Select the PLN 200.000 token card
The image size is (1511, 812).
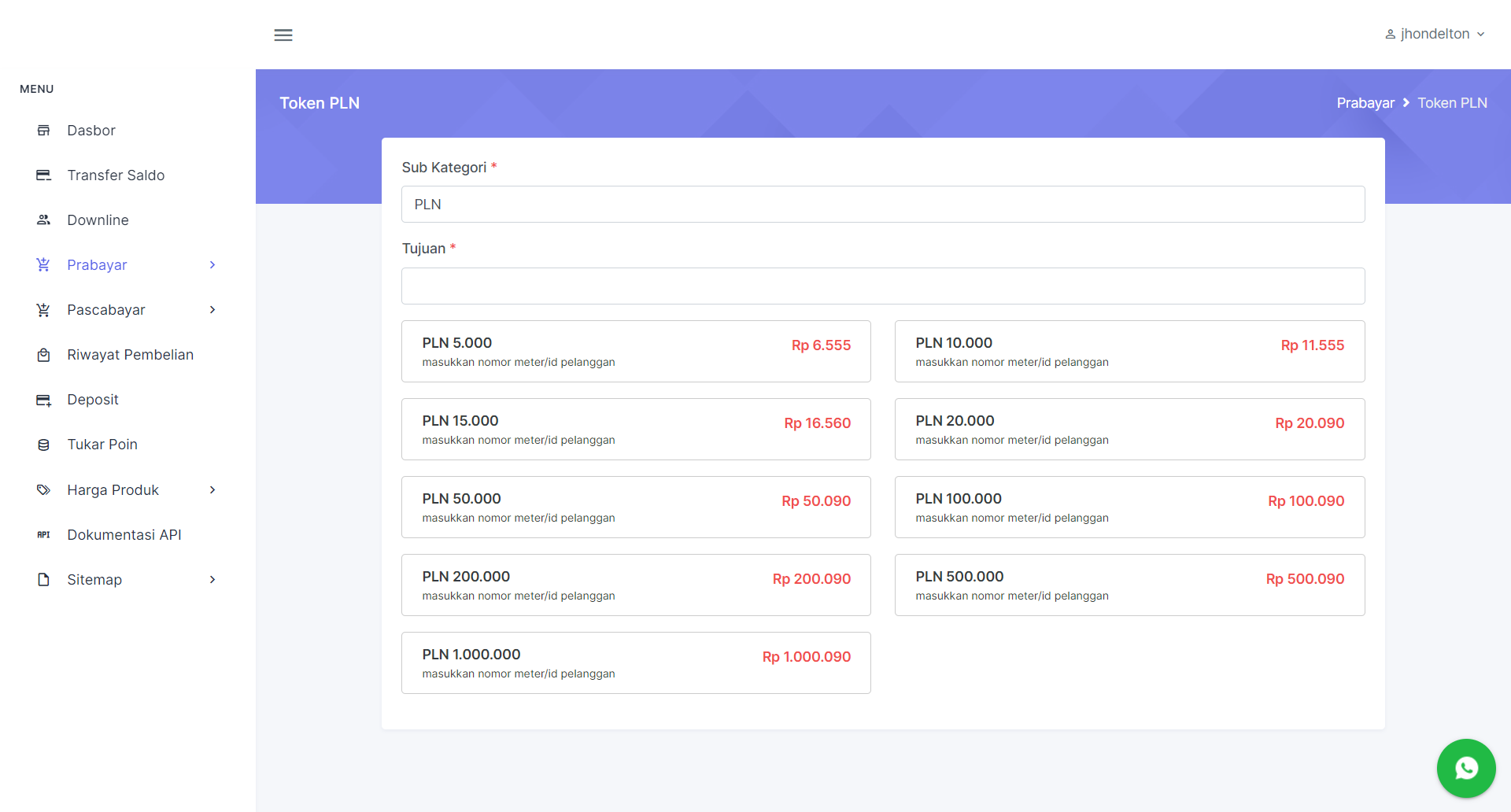click(636, 585)
